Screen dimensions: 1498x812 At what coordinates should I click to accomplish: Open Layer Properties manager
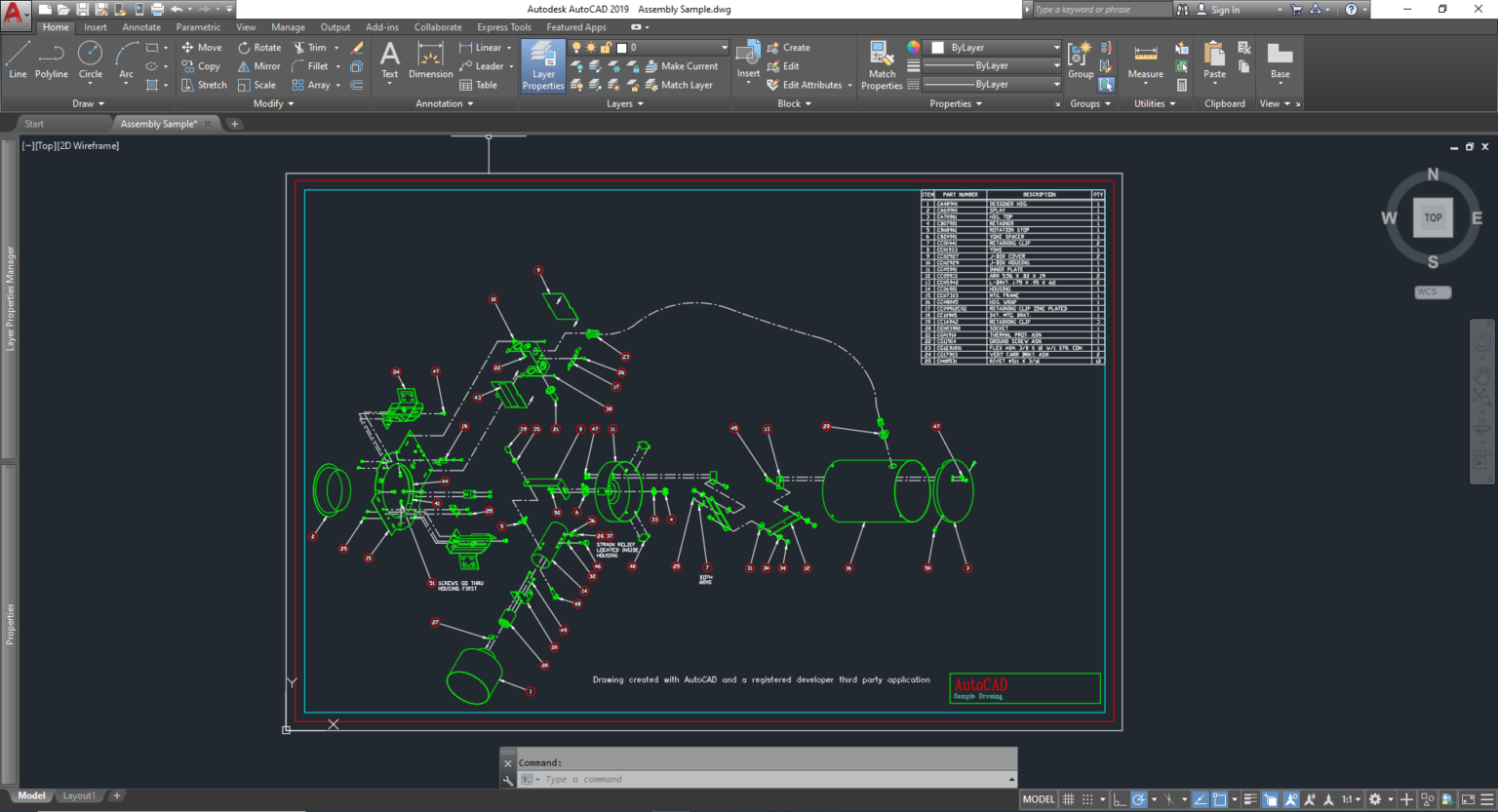pyautogui.click(x=543, y=66)
